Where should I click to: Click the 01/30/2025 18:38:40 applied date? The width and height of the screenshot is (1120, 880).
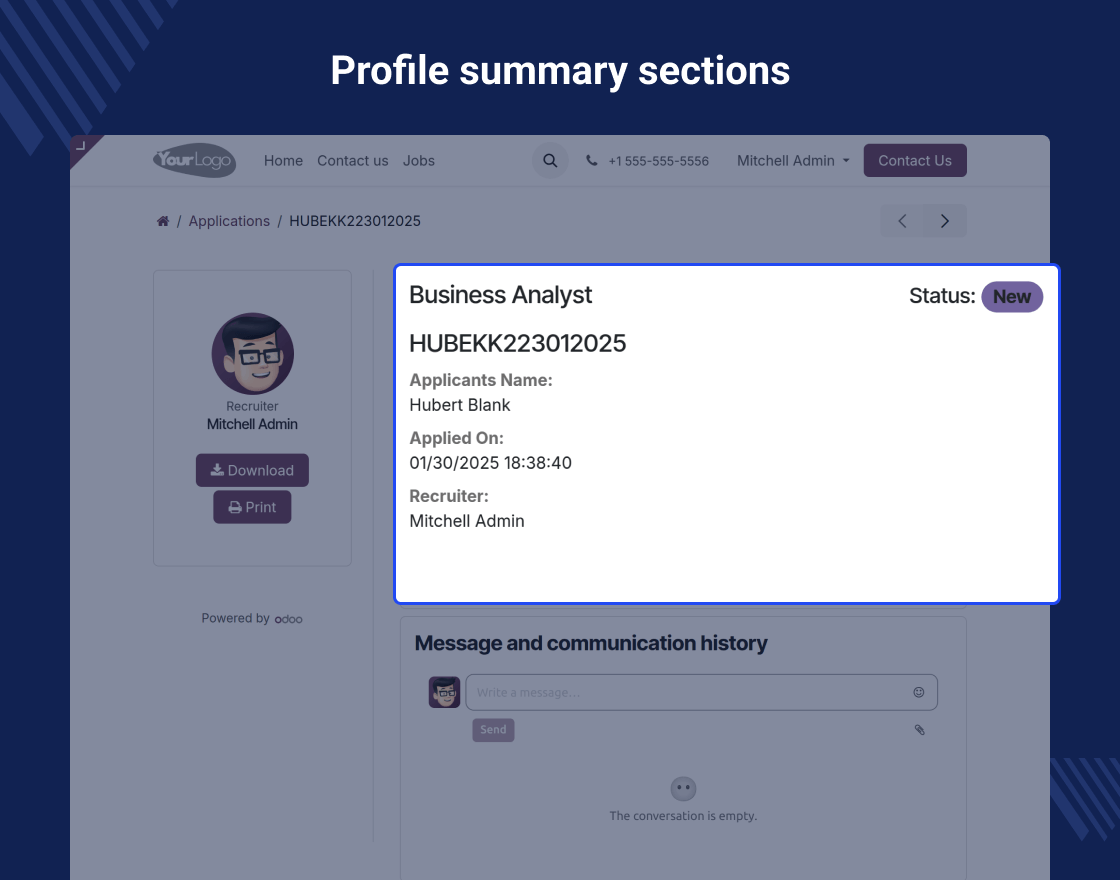(491, 463)
